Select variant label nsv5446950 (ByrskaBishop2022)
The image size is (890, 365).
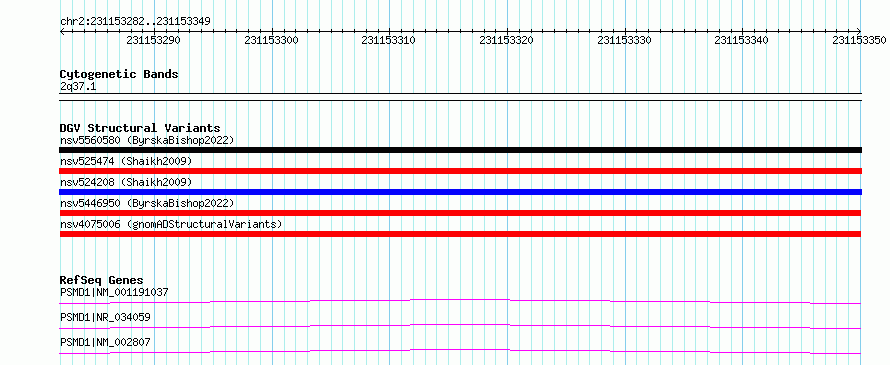coord(147,203)
